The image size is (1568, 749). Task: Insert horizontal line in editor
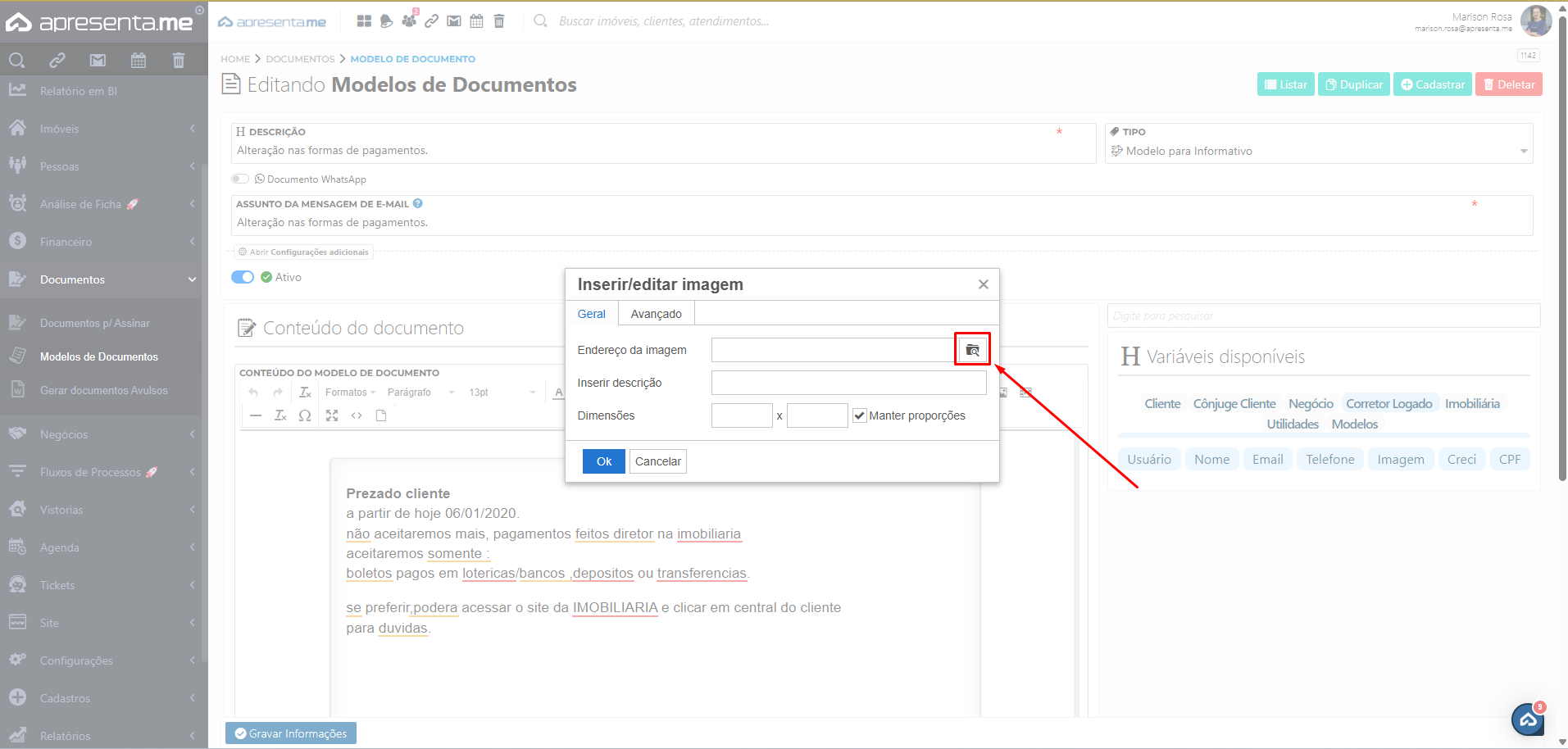pos(256,415)
